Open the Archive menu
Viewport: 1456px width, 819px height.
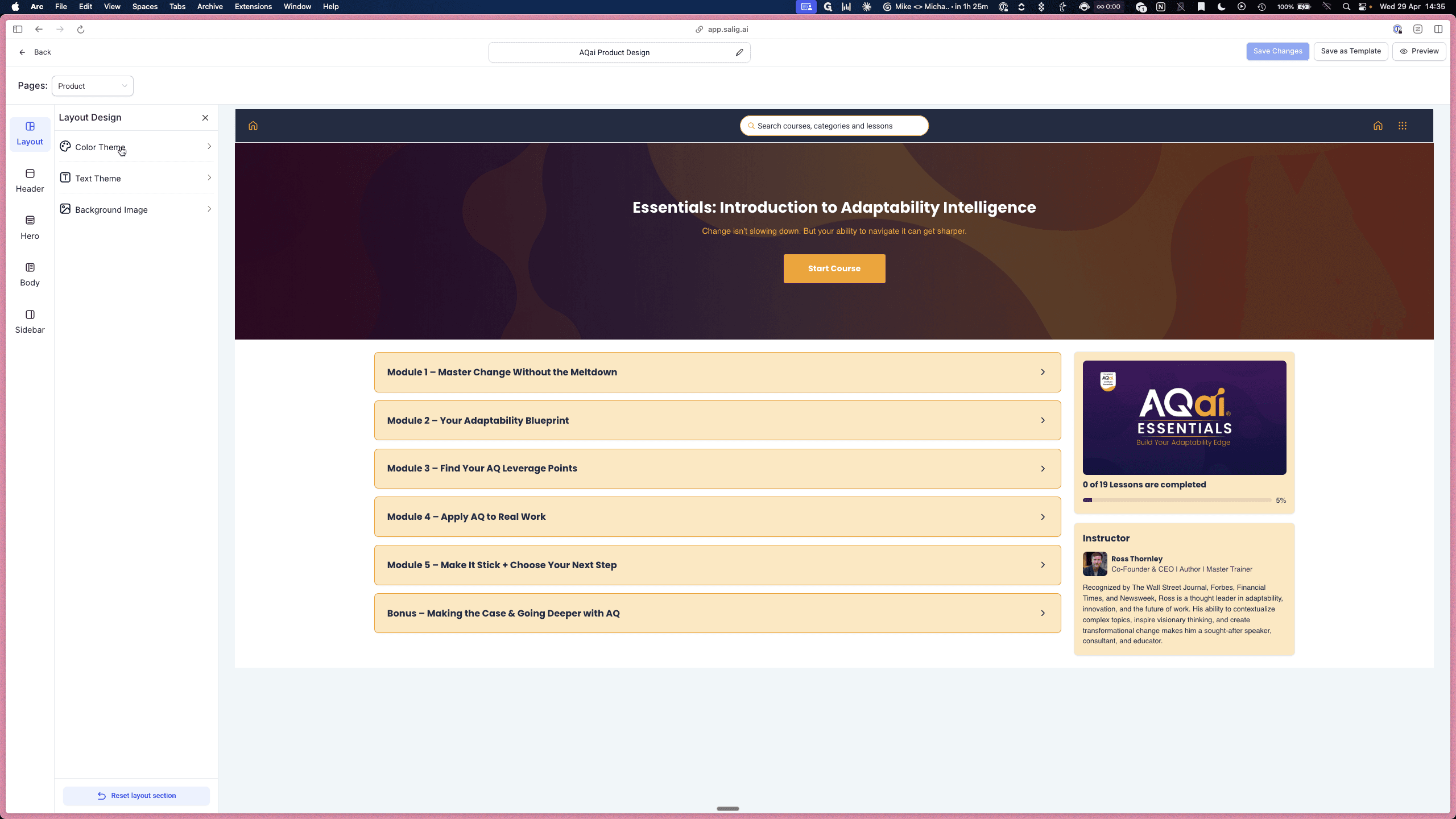tap(210, 7)
